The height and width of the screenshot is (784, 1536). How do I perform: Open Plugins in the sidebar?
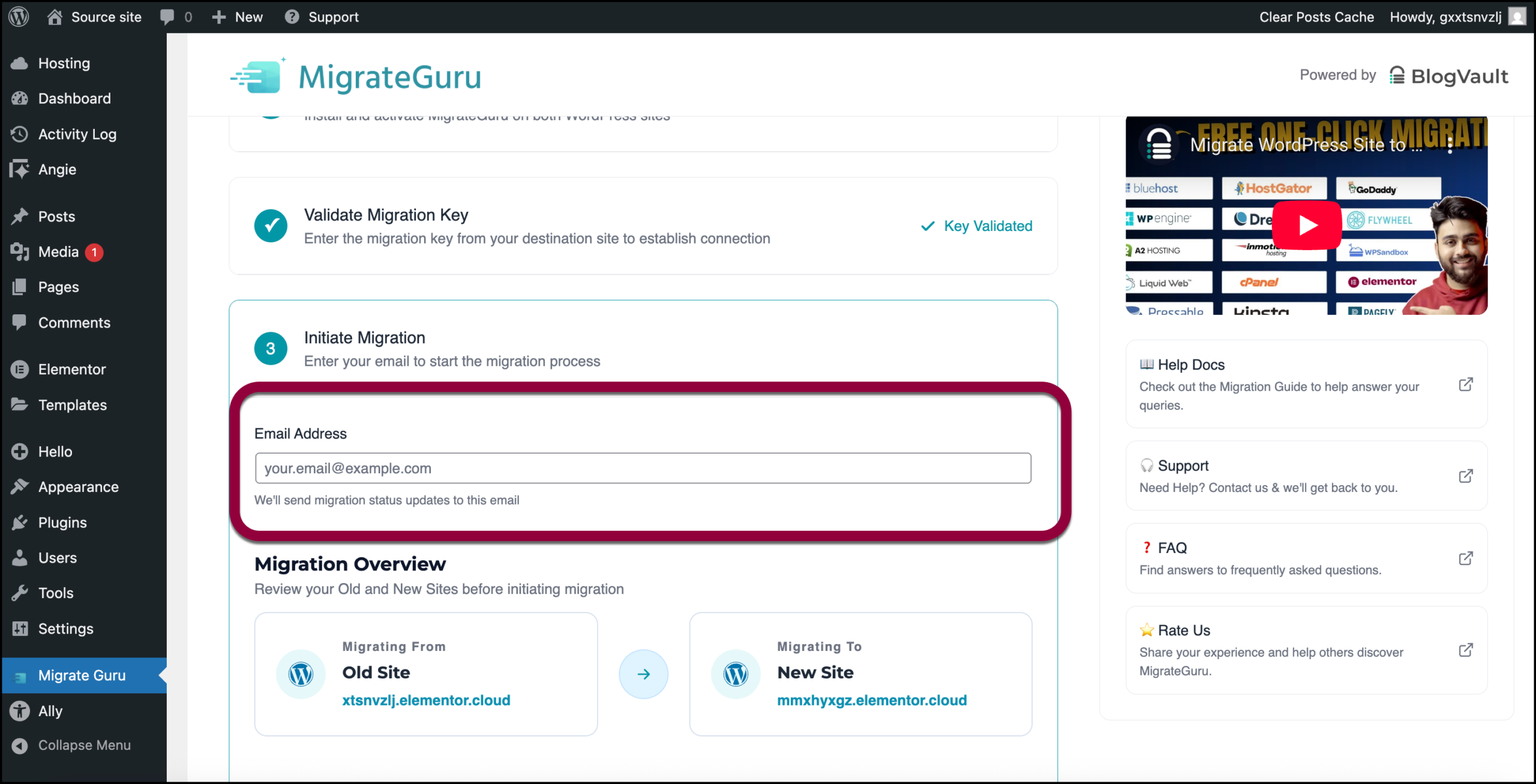pyautogui.click(x=62, y=522)
